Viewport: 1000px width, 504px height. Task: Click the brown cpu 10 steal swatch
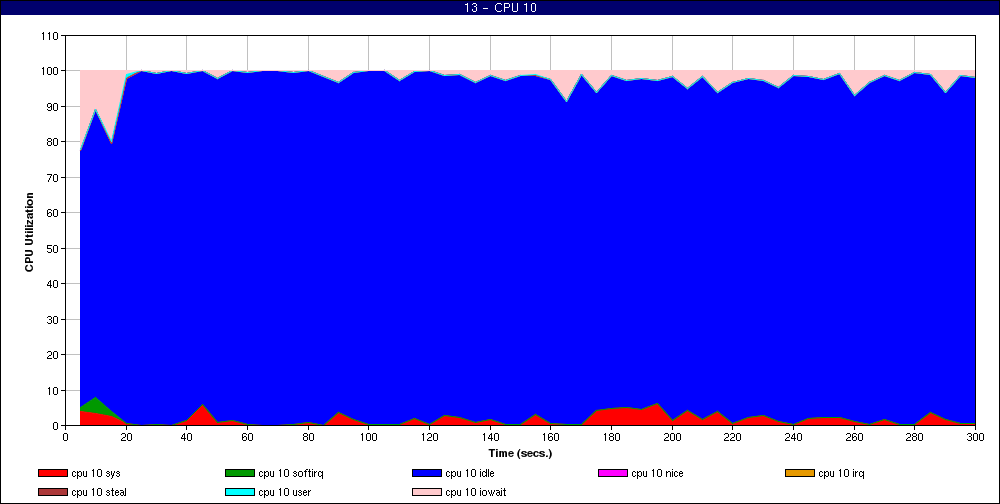52,493
